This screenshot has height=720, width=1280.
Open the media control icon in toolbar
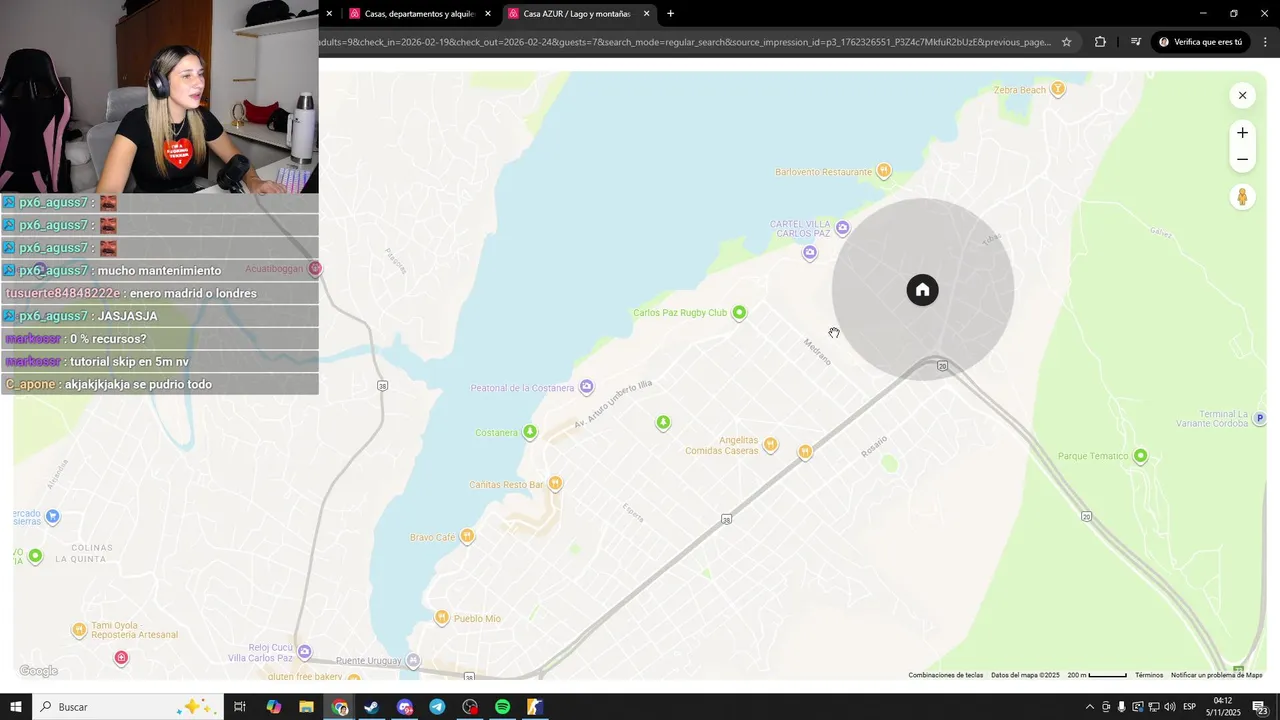point(1135,42)
